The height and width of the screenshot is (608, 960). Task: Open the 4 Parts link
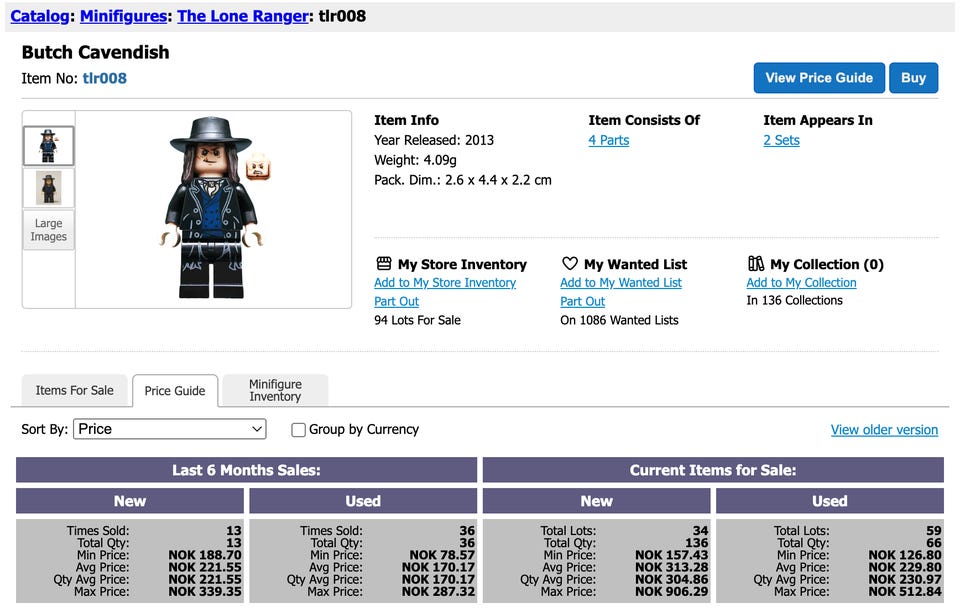(x=609, y=140)
